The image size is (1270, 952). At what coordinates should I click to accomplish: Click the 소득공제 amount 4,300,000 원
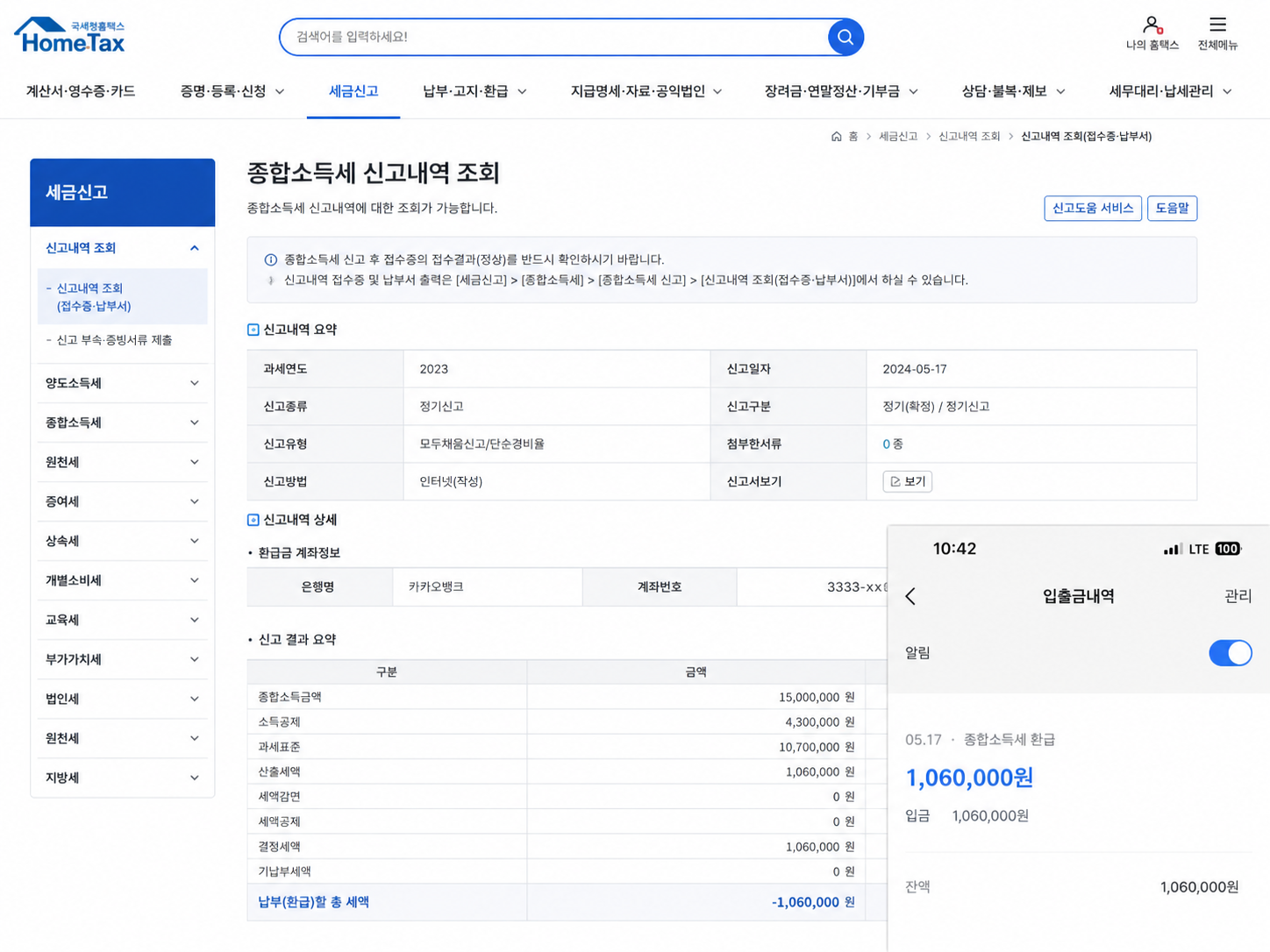click(820, 722)
